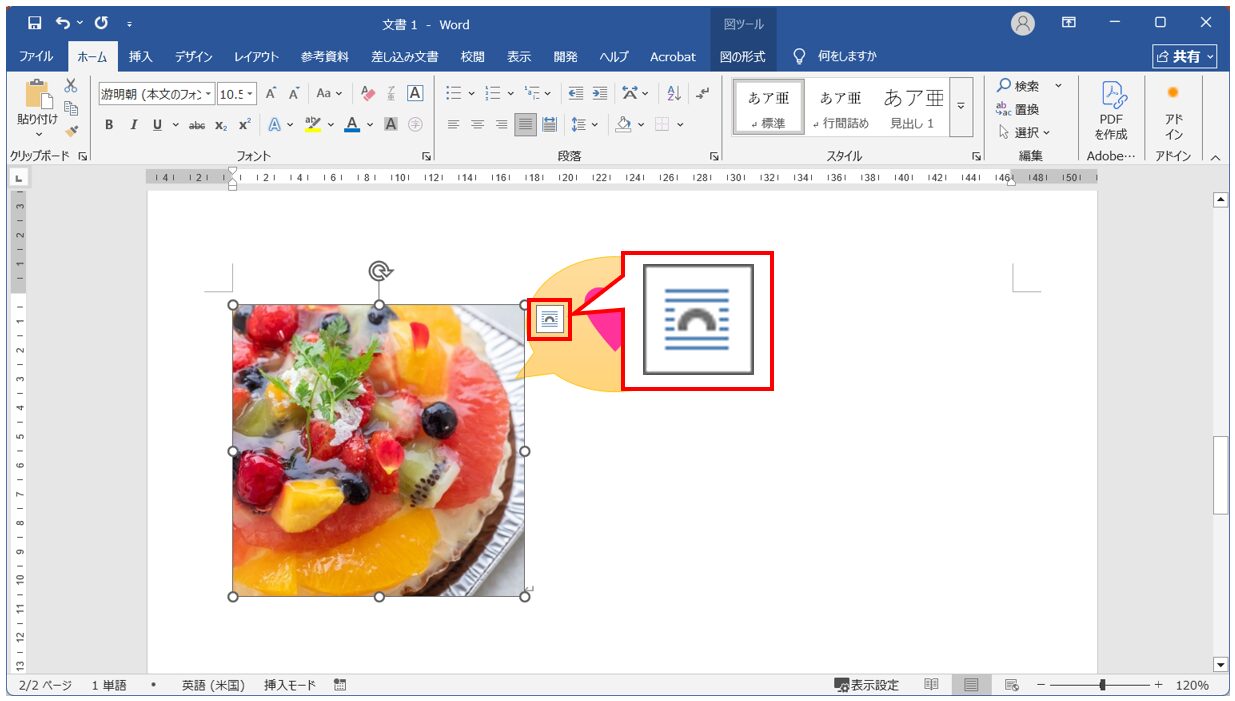Sort text with the A-Z icon
1235x701 pixels.
(x=673, y=94)
